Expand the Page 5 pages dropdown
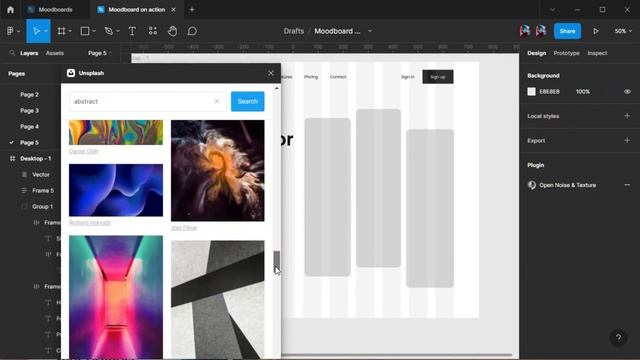This screenshot has width=640, height=360. coord(100,53)
